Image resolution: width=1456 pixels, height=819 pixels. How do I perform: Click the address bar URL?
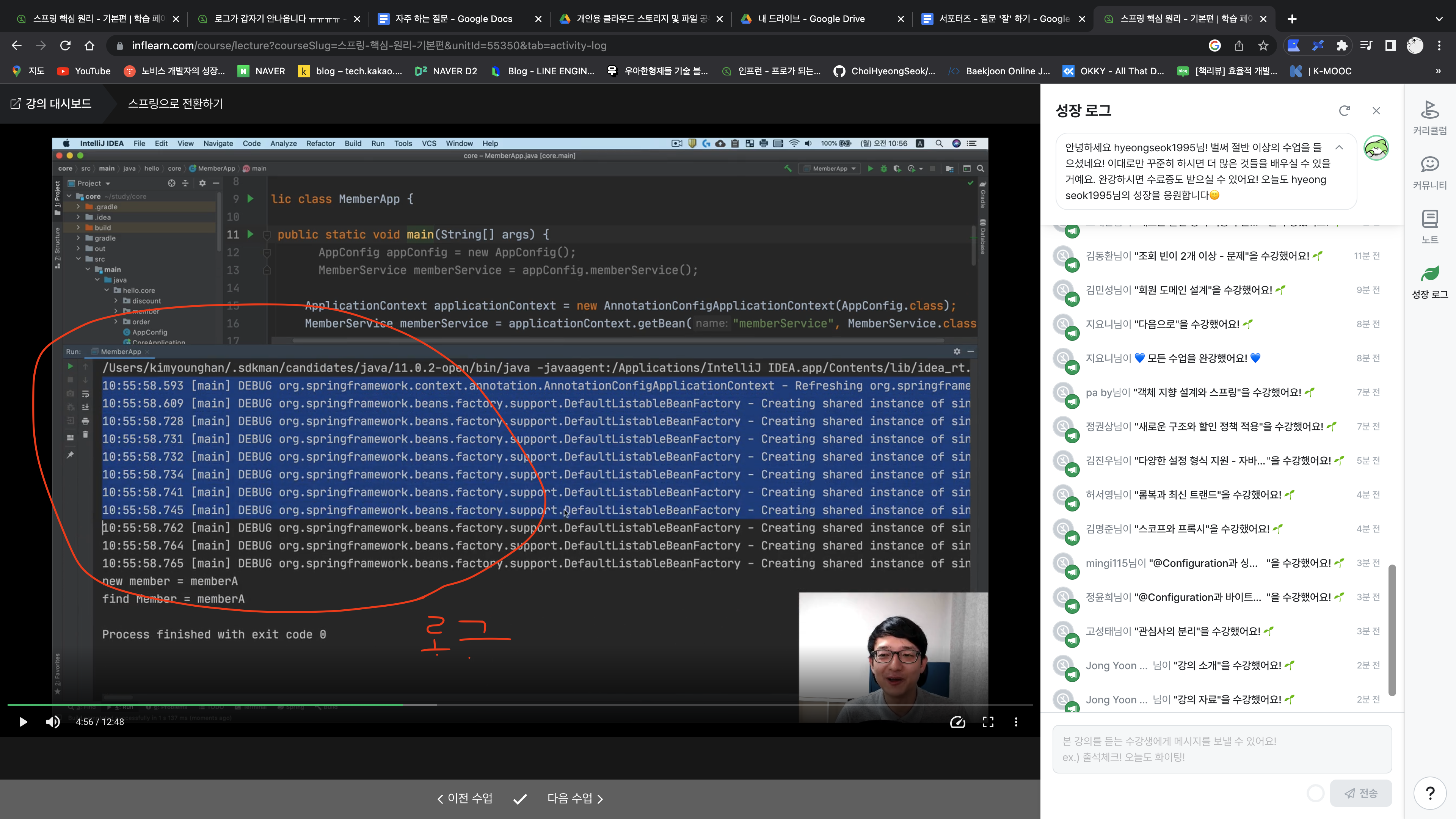click(x=369, y=46)
